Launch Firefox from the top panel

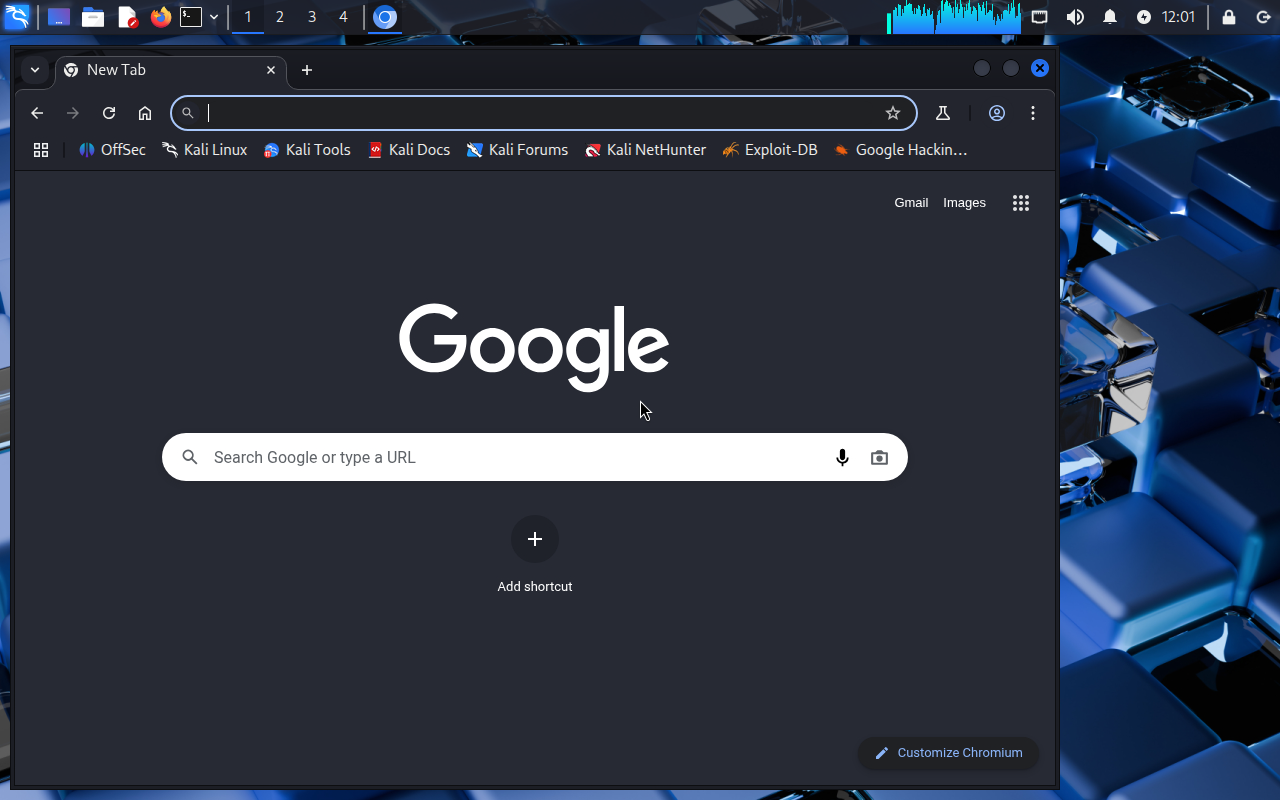(161, 17)
